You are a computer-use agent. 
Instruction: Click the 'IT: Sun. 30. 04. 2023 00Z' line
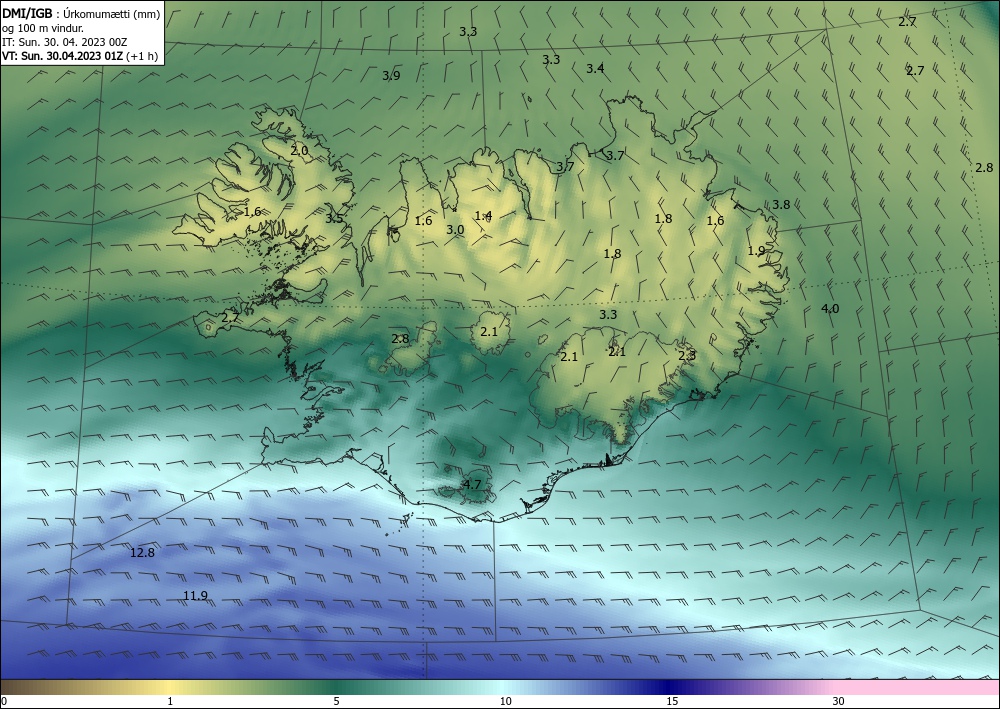coord(64,42)
